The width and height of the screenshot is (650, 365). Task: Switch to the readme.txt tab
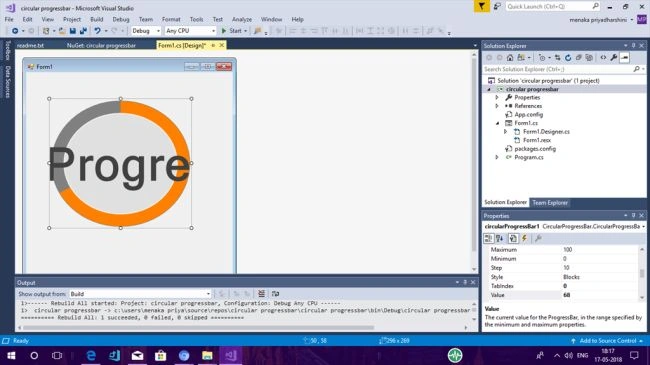click(30, 45)
